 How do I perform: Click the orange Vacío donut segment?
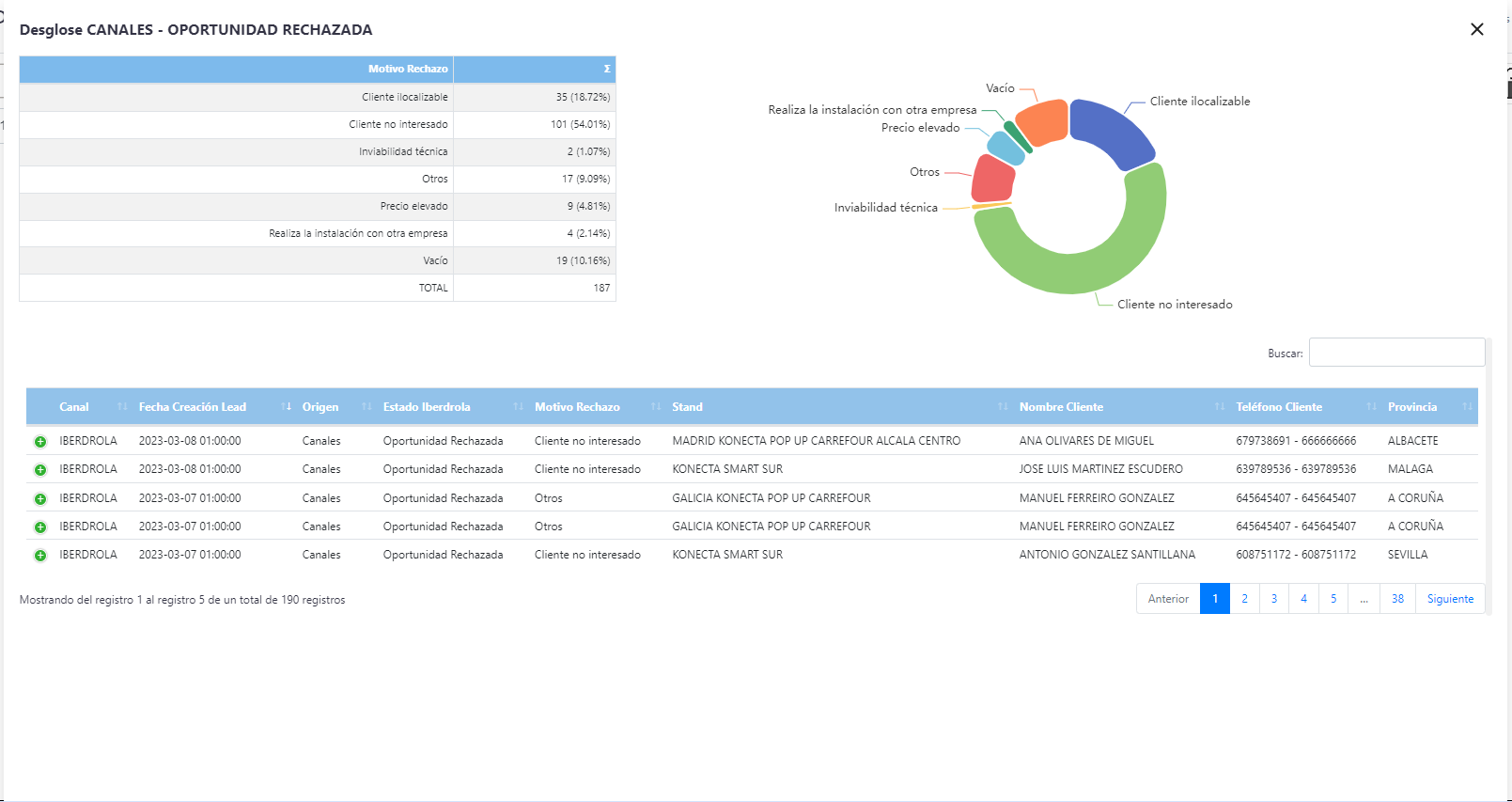click(x=1045, y=122)
